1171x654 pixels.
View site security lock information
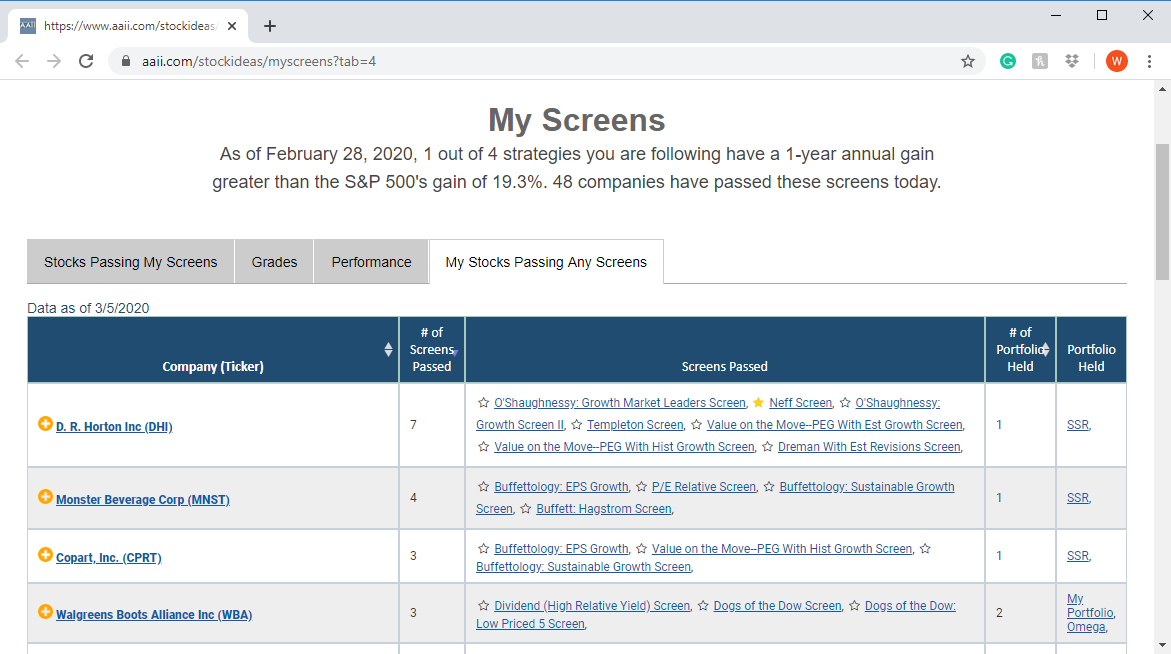[125, 61]
